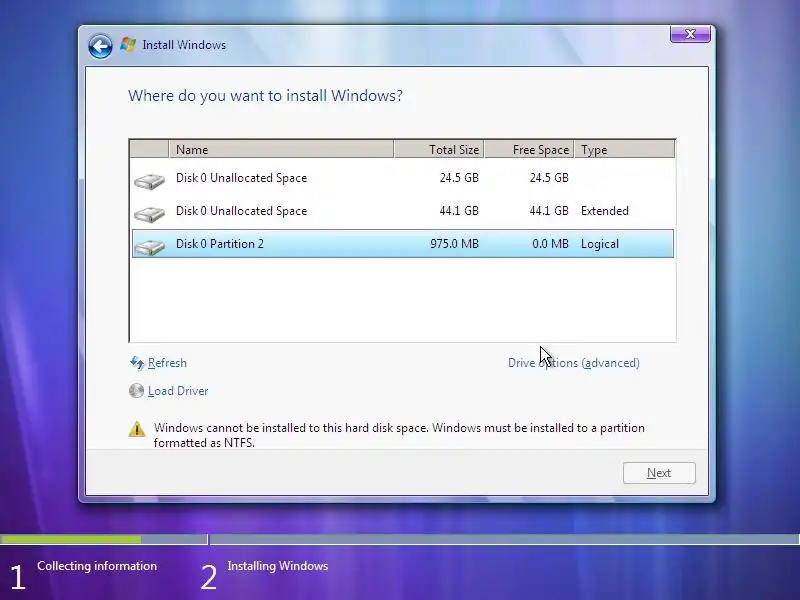The height and width of the screenshot is (600, 800).
Task: Click the Refresh link
Action: coord(167,363)
